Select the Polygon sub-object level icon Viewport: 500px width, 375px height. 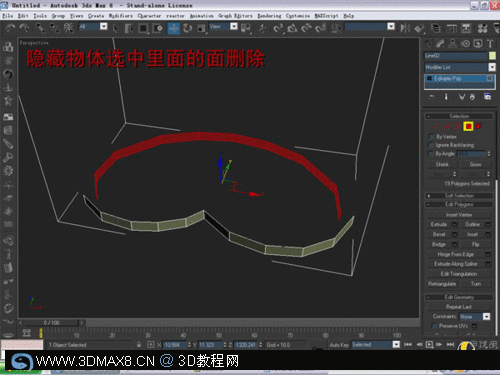[x=468, y=126]
